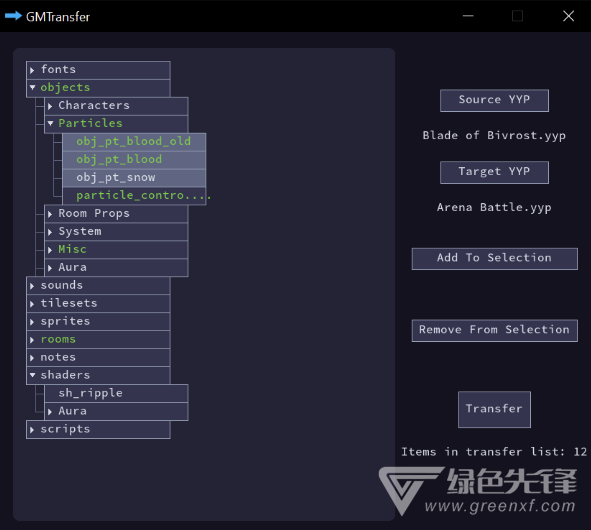591x530 pixels.
Task: Click the Target YYP button
Action: coord(494,172)
